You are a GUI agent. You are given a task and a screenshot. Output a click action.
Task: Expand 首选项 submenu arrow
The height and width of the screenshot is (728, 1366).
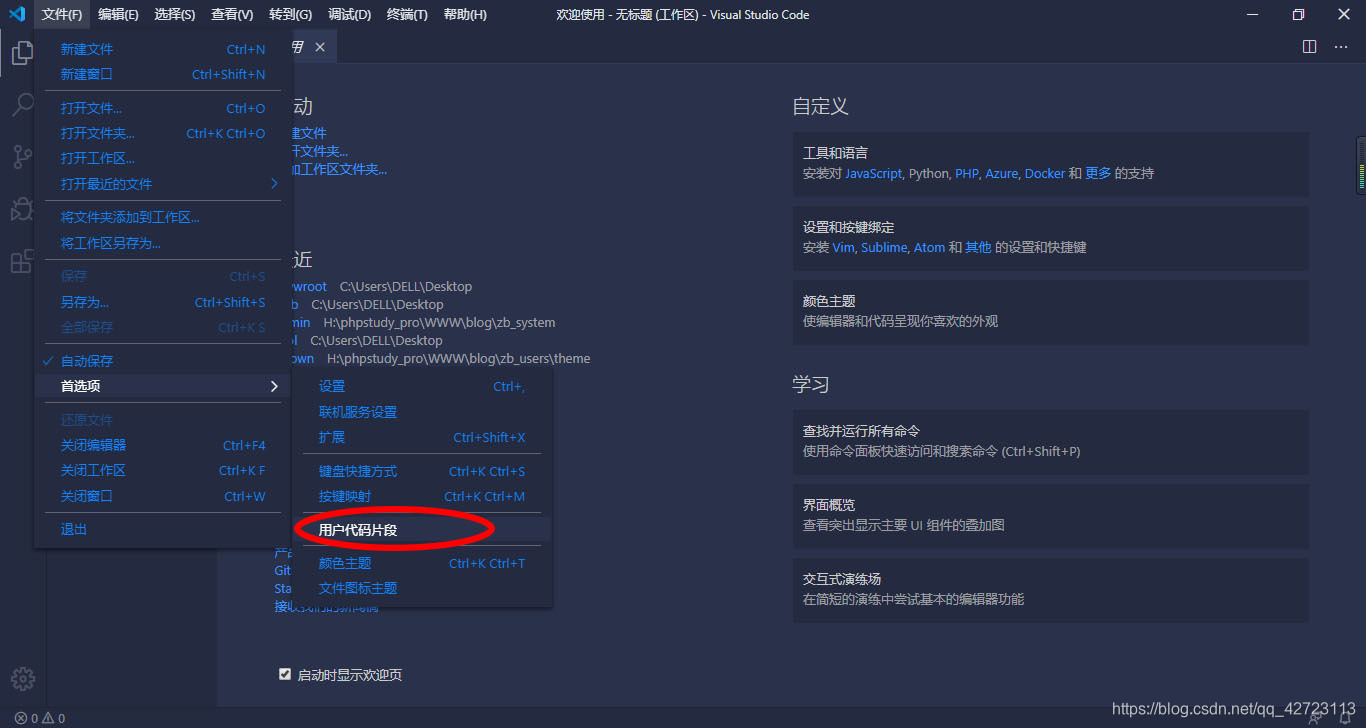[x=274, y=386]
